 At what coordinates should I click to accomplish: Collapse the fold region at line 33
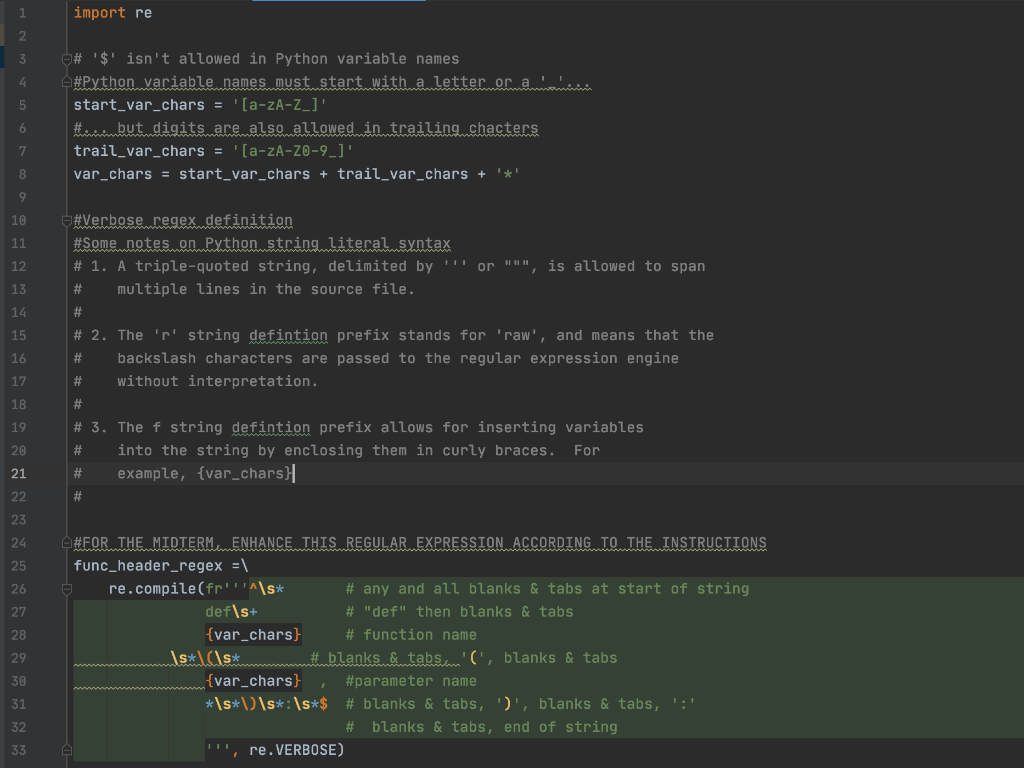click(66, 748)
